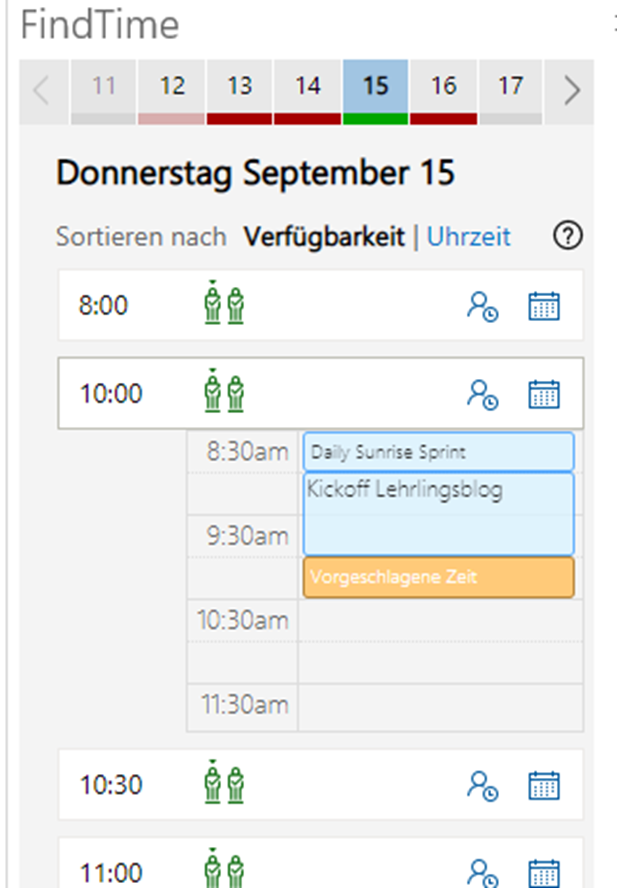Image resolution: width=617 pixels, height=888 pixels.
Task: Open attendee availability icon for 10:00 slot
Action: point(482,394)
